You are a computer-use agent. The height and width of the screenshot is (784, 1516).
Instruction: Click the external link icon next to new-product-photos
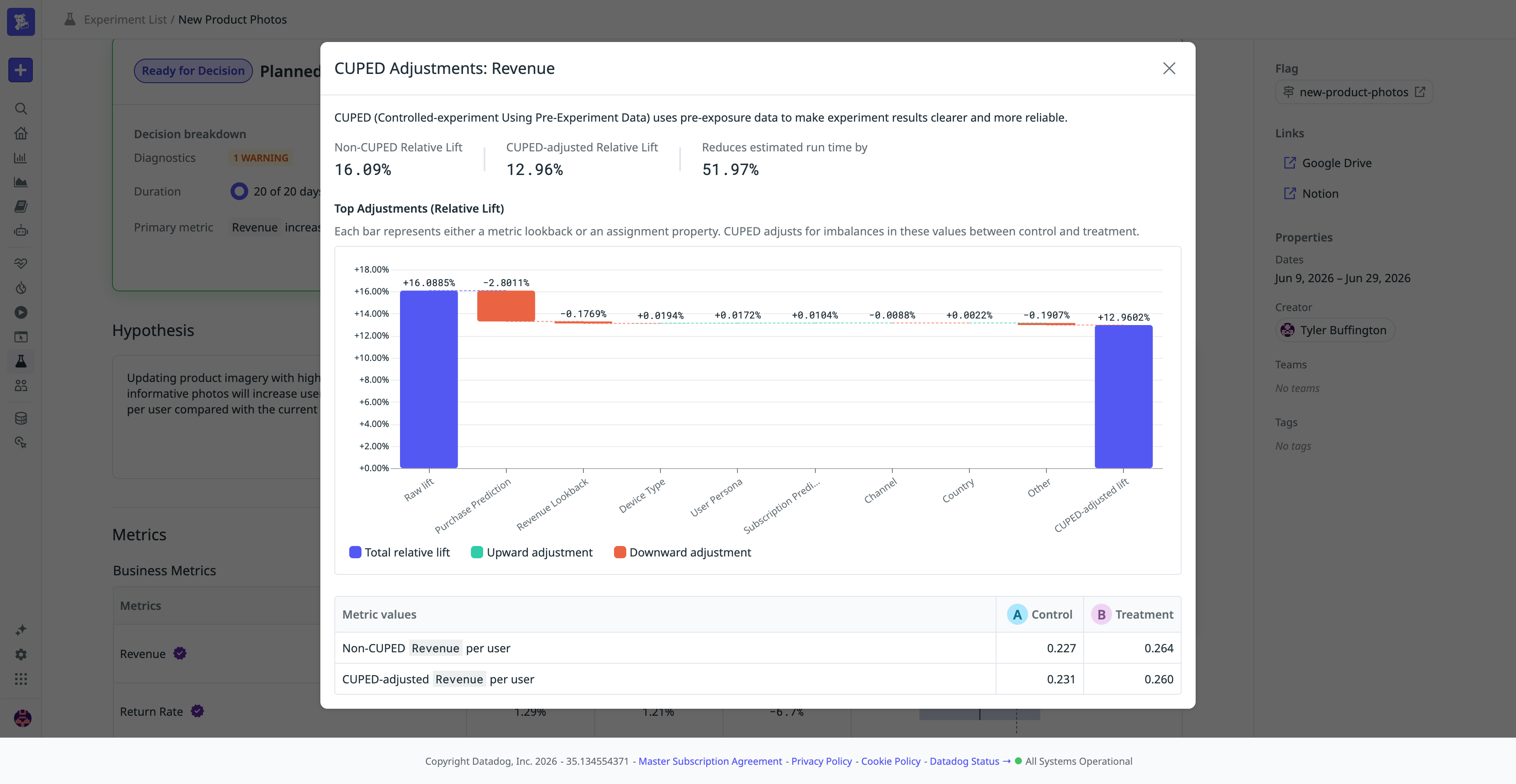(1419, 92)
